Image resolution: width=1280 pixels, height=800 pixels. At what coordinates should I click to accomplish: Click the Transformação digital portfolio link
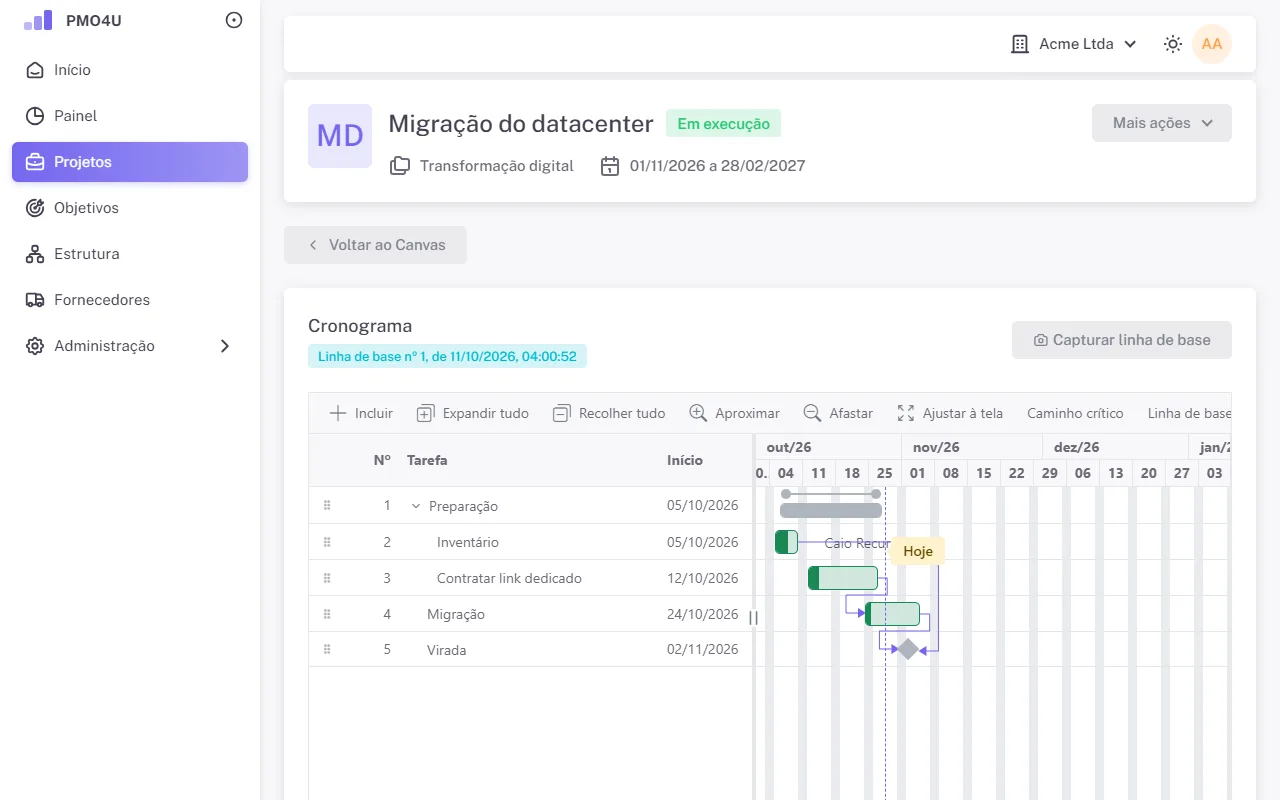[497, 166]
